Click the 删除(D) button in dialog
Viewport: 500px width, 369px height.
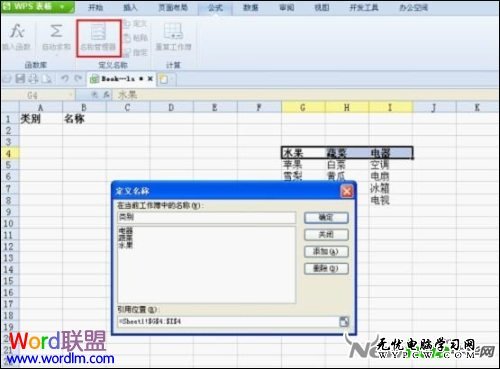pyautogui.click(x=326, y=269)
